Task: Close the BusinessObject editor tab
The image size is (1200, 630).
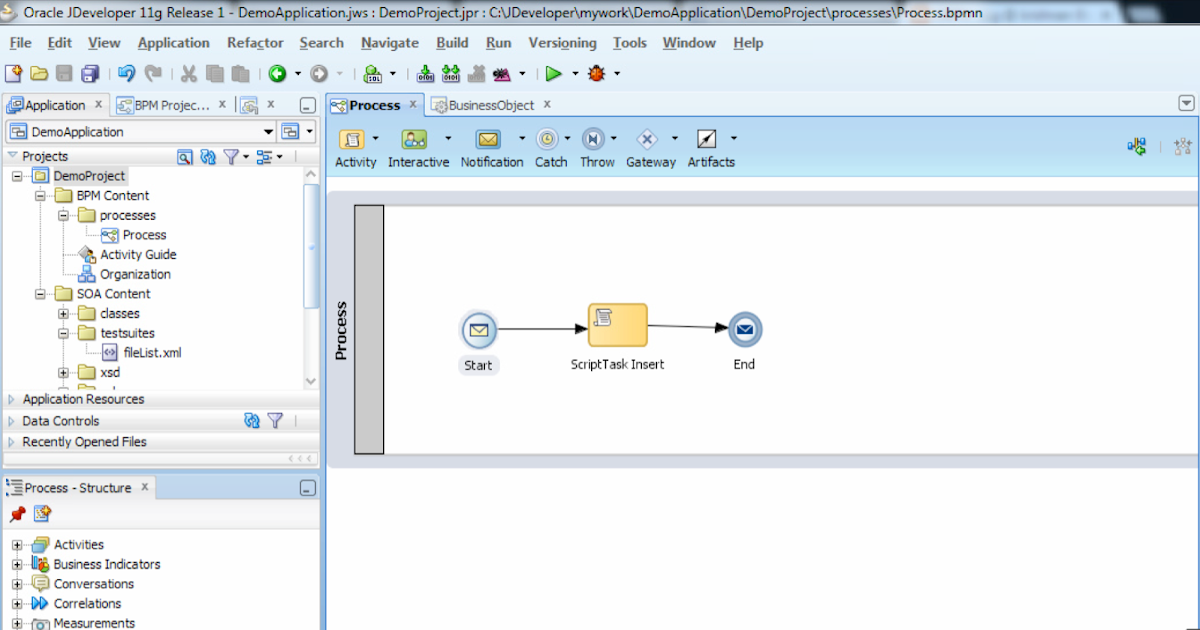Action: coord(547,104)
